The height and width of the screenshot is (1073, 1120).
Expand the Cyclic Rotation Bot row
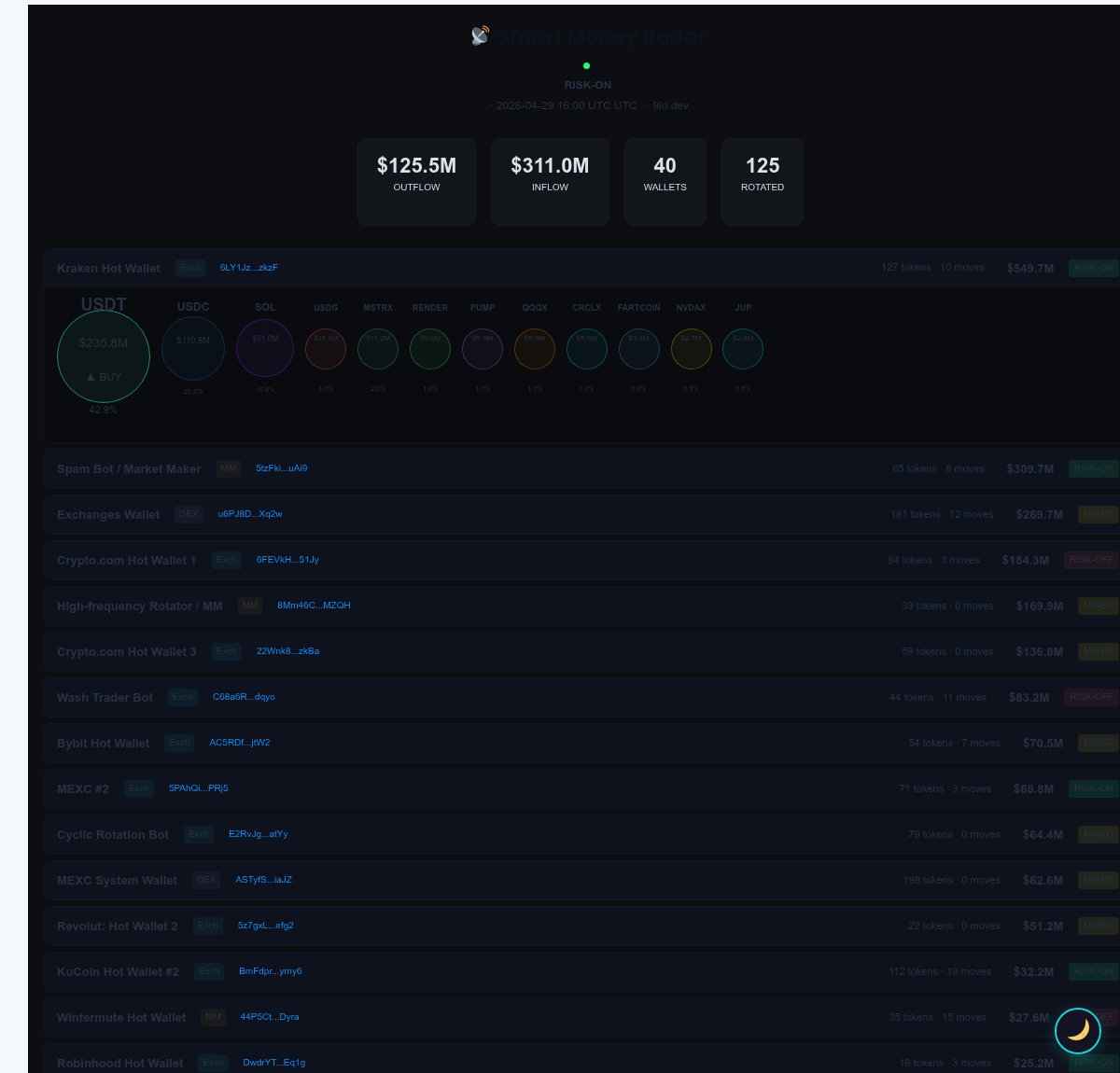pyautogui.click(x=581, y=834)
